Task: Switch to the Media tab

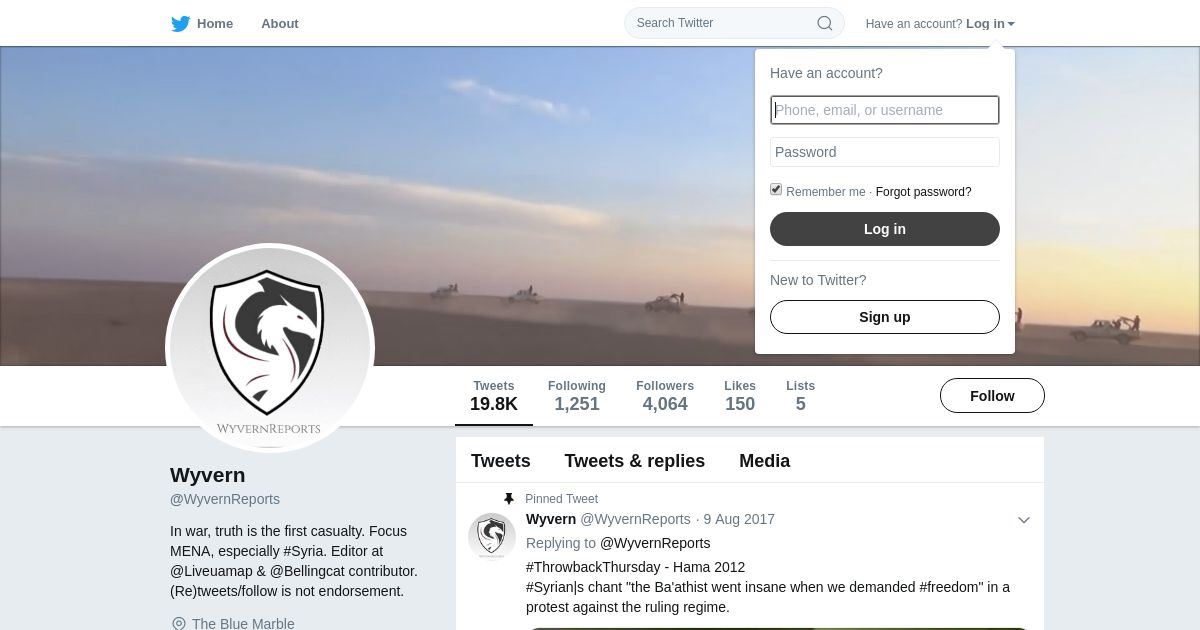Action: (x=765, y=461)
